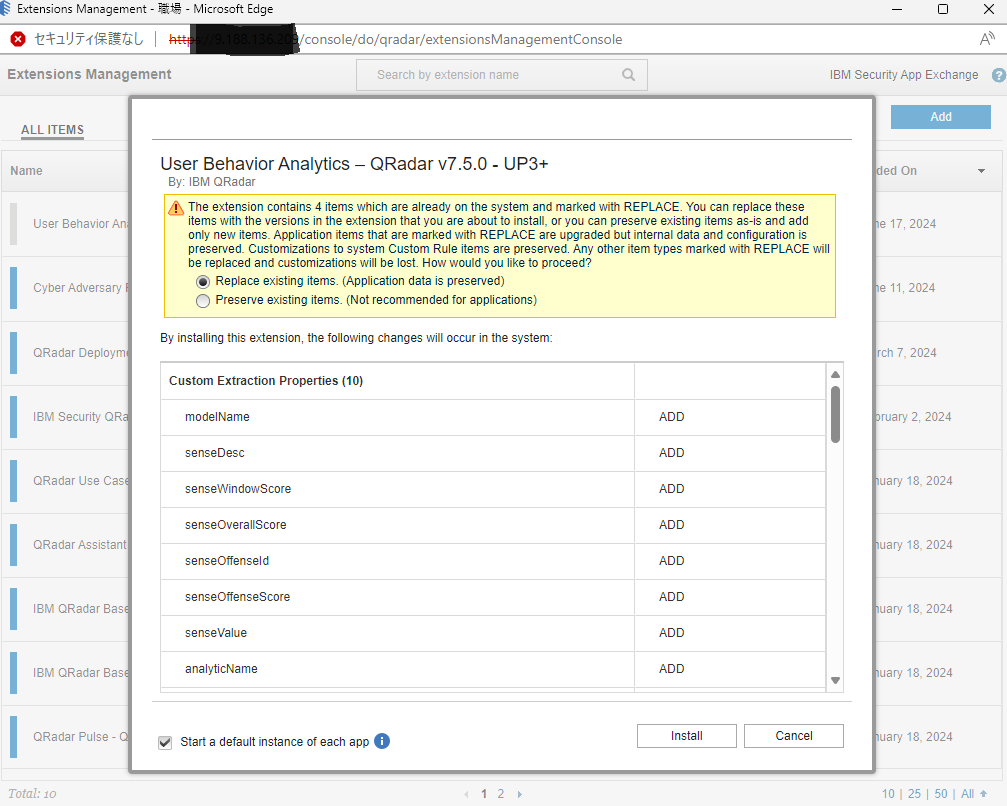Select the Cyber Adversary extension row

pyautogui.click(x=66, y=288)
